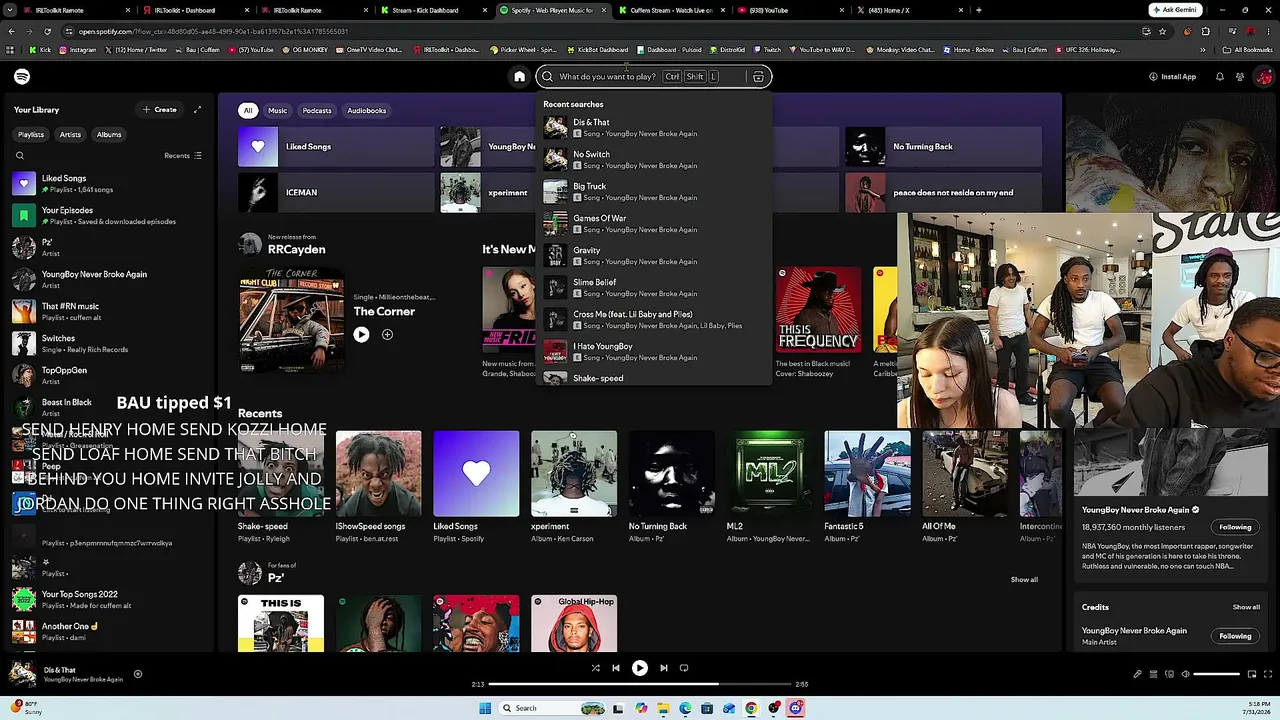Open connect to a device
This screenshot has width=1280, height=720.
point(1169,674)
